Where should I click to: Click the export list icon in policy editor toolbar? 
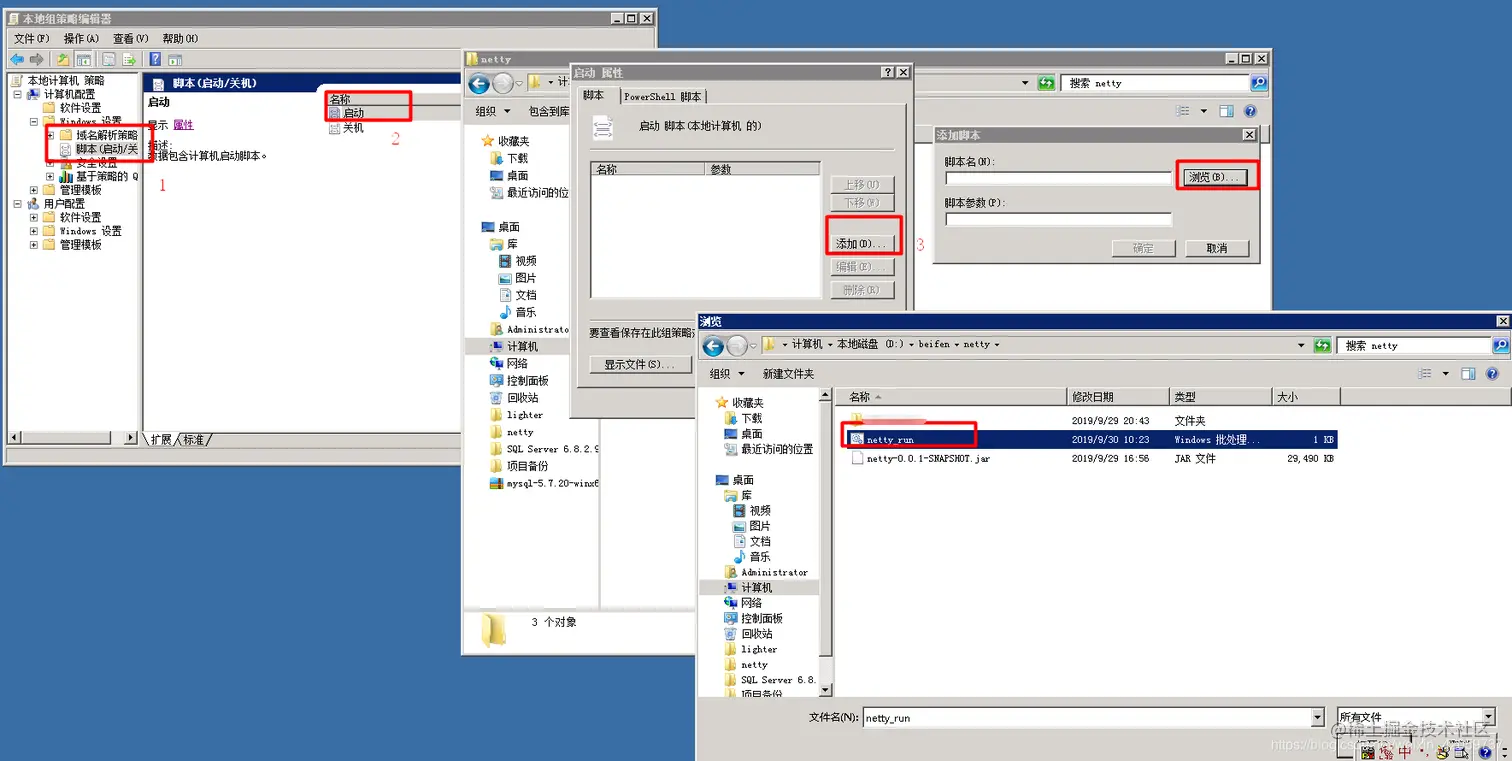click(x=129, y=59)
